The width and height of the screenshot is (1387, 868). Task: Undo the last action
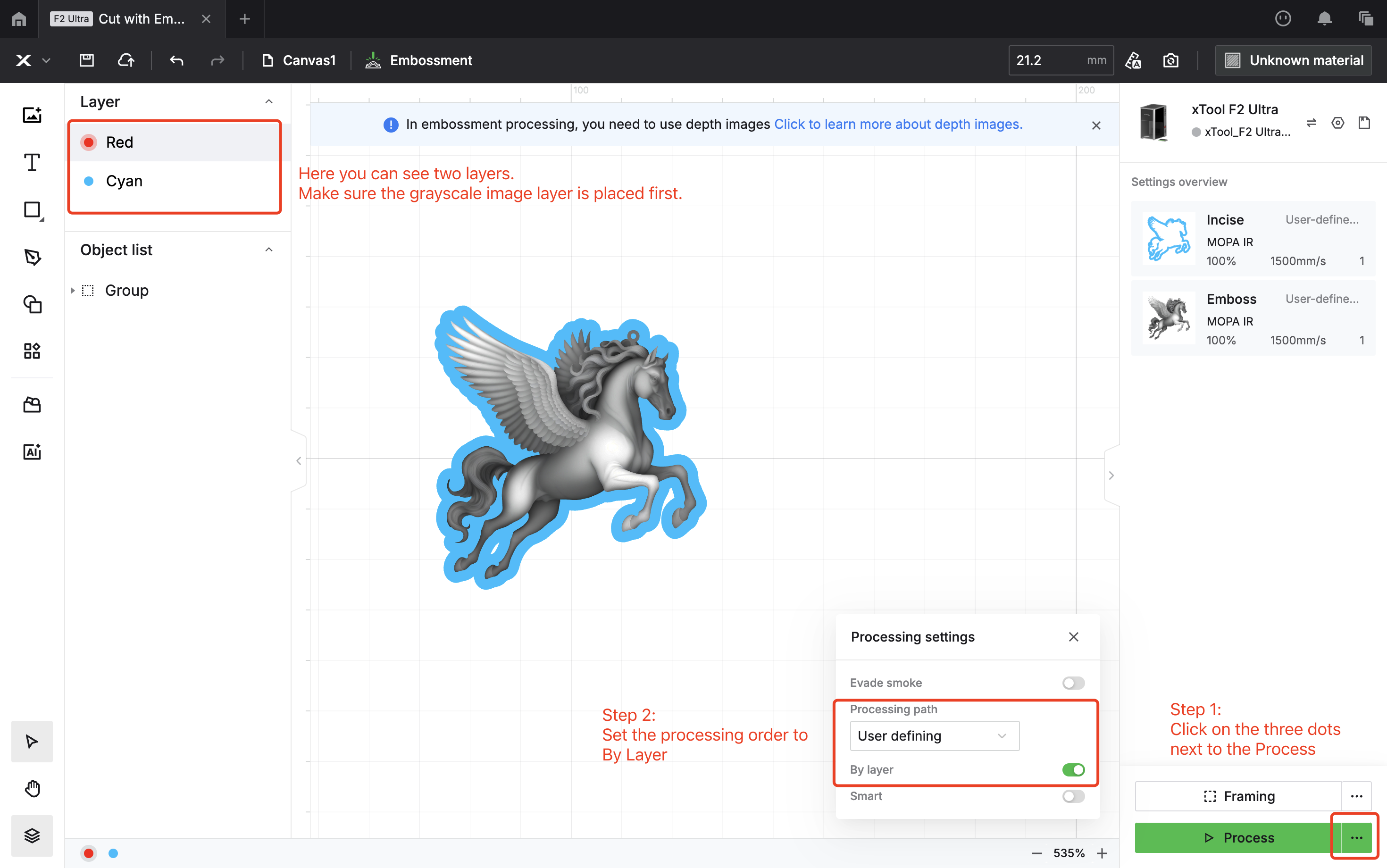tap(176, 60)
